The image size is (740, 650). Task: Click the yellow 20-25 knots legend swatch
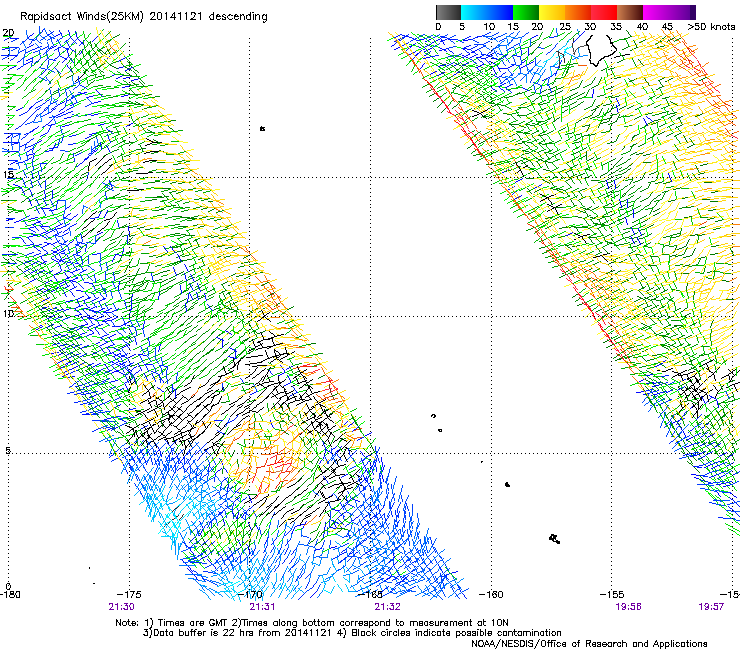point(552,12)
